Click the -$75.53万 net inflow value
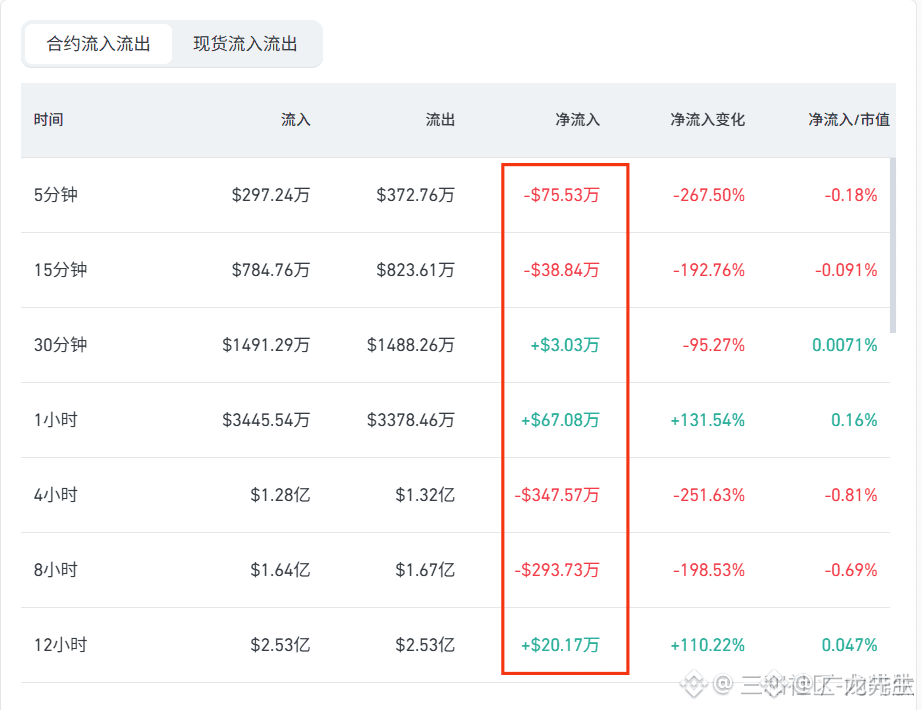This screenshot has width=922, height=710. (x=562, y=195)
